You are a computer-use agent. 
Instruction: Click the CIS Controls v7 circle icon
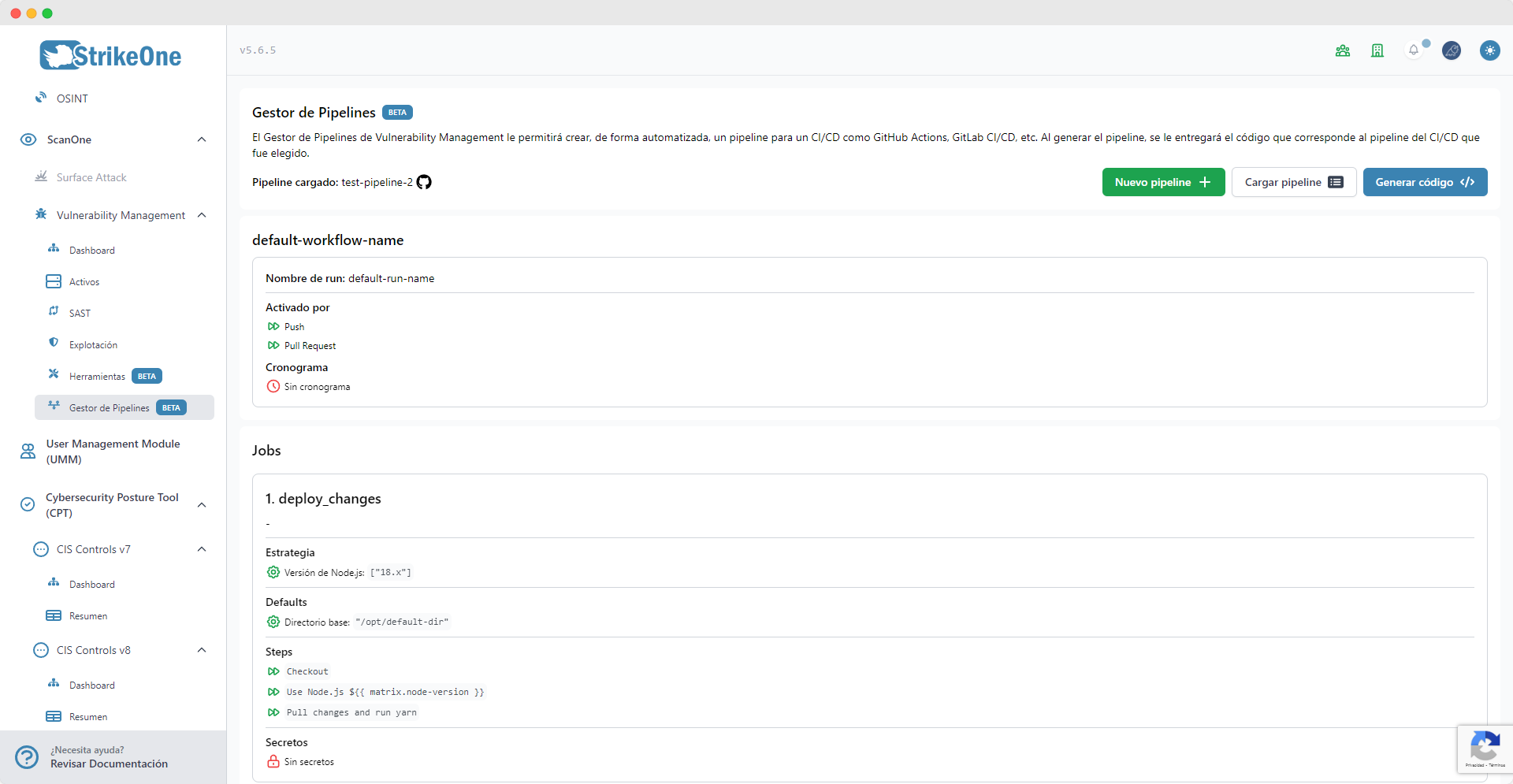click(x=41, y=549)
